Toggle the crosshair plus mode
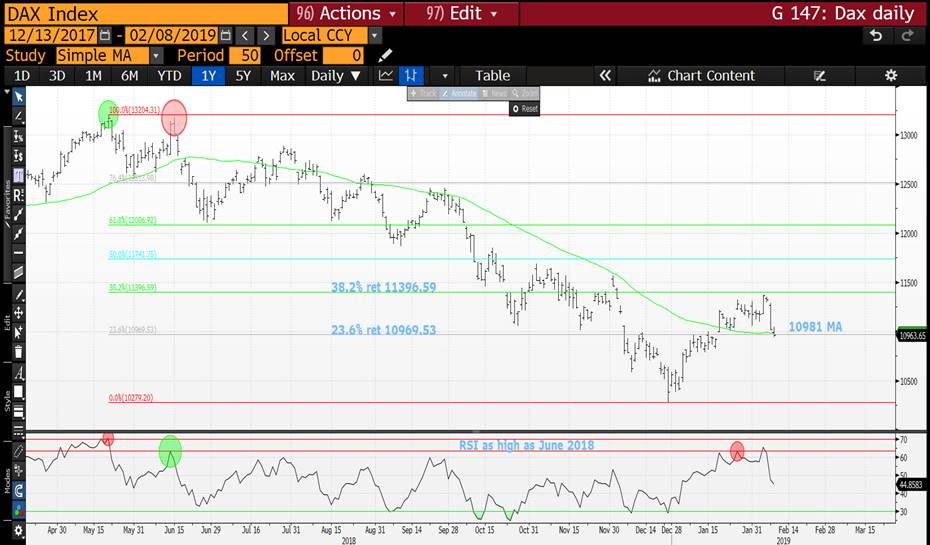This screenshot has width=930, height=545. [x=18, y=471]
